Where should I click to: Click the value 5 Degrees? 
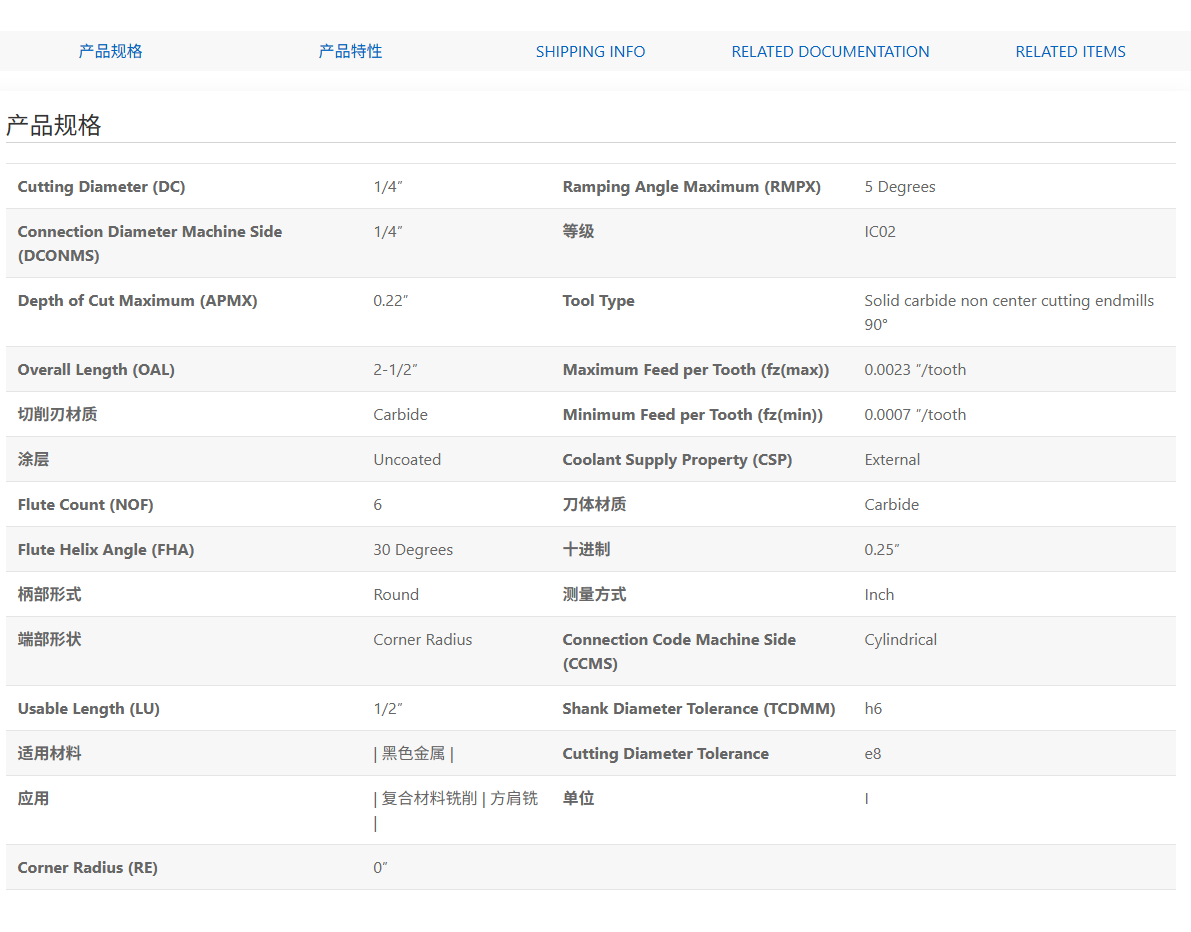click(x=899, y=187)
